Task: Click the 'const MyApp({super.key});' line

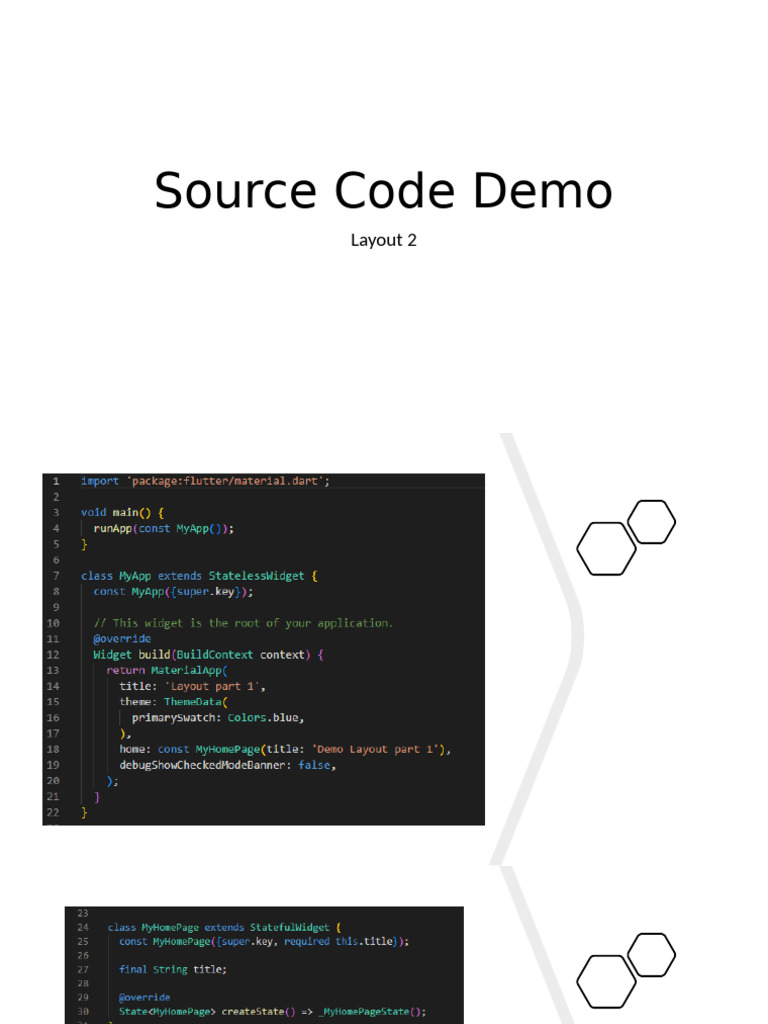Action: [173, 592]
